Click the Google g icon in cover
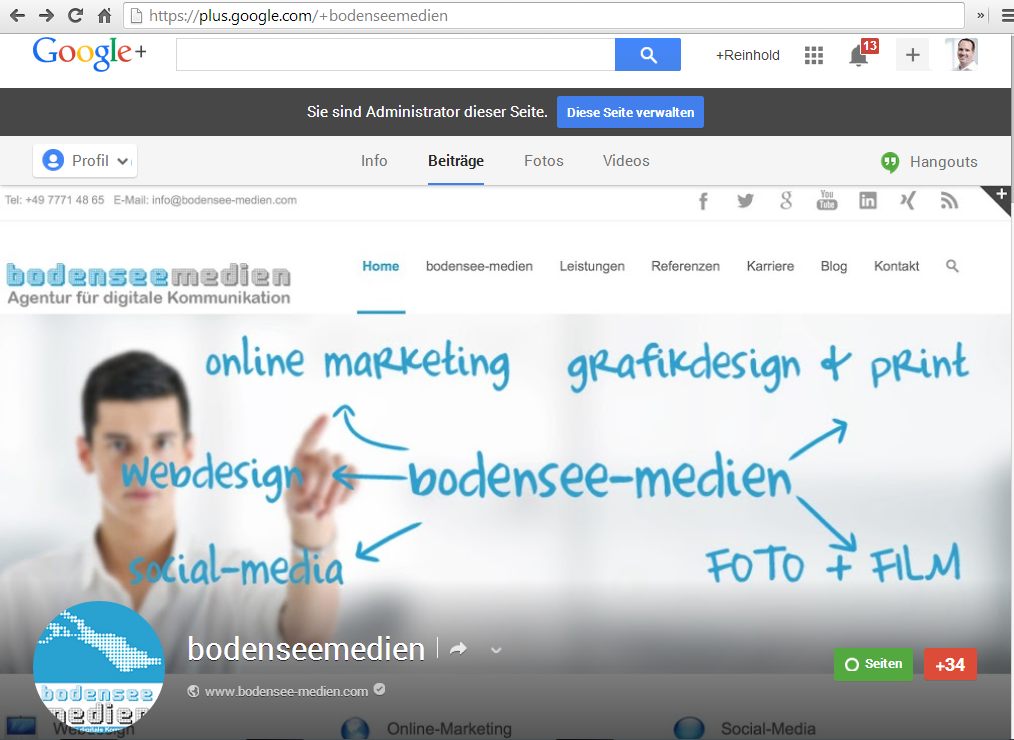1014x740 pixels. click(786, 201)
